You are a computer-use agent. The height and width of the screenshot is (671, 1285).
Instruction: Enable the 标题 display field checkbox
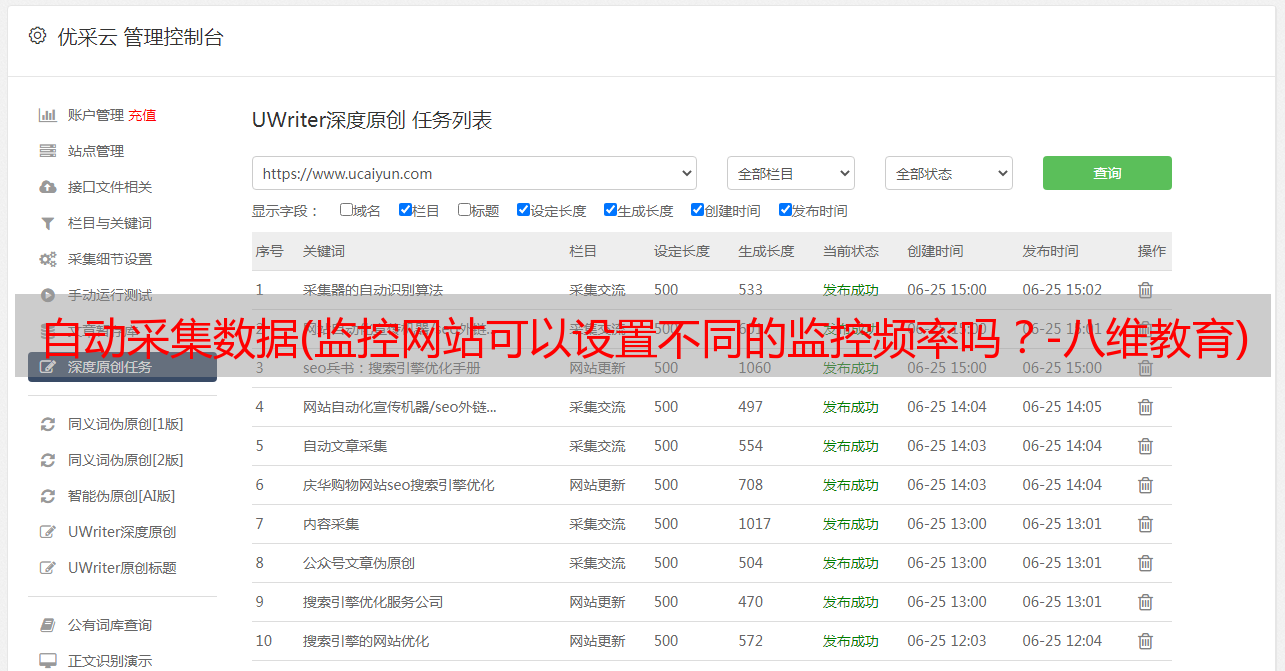(464, 210)
